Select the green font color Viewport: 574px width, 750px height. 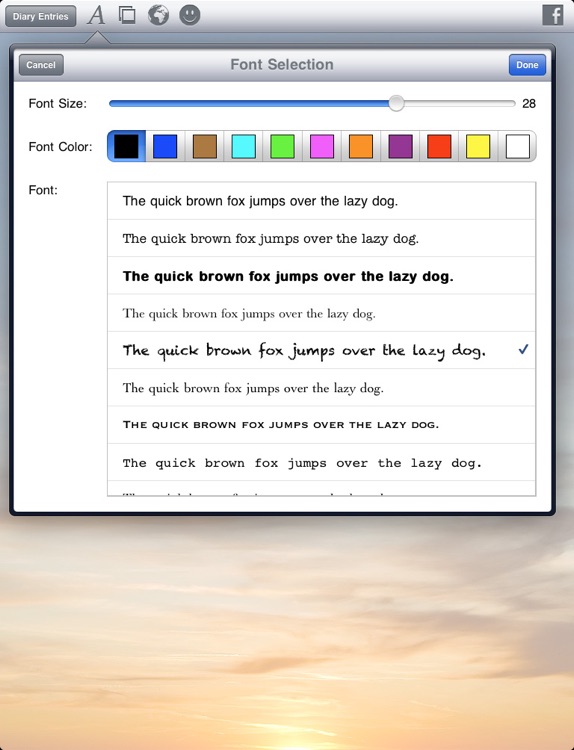(283, 146)
